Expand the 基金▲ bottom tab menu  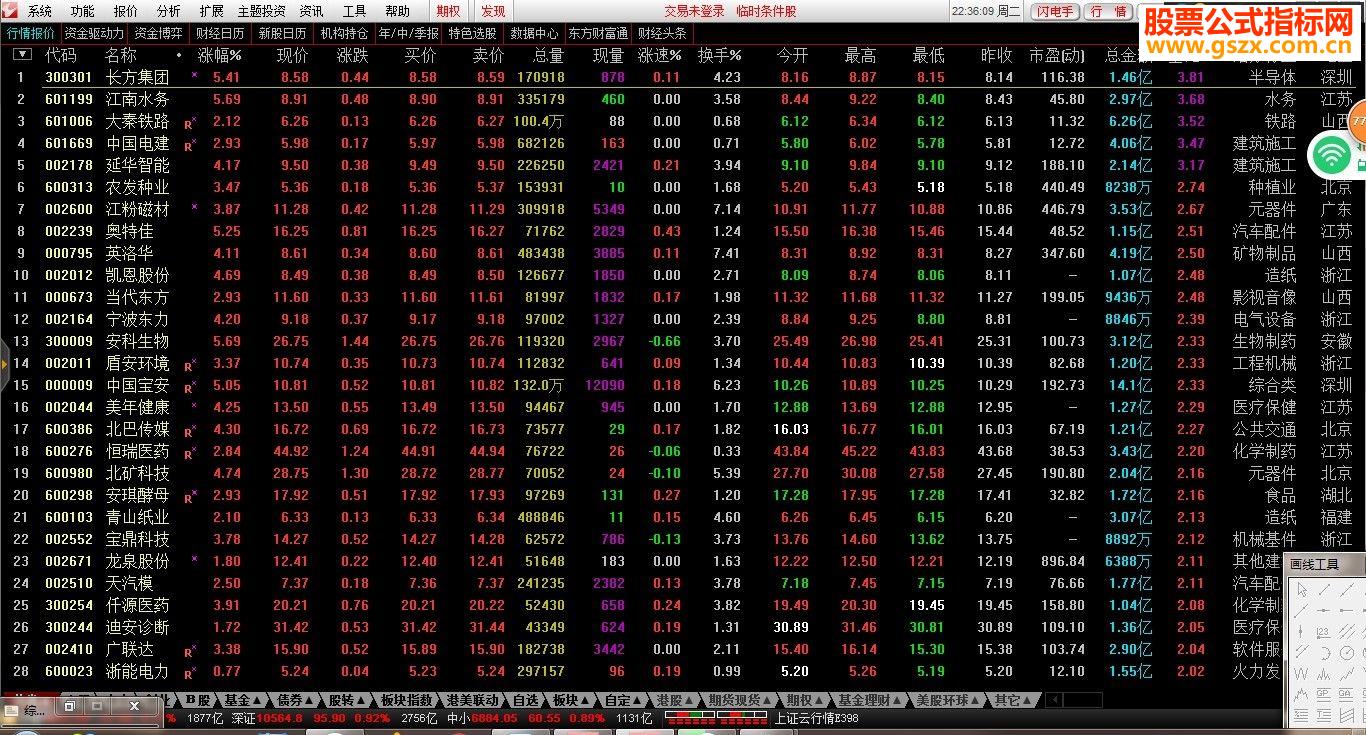point(243,700)
